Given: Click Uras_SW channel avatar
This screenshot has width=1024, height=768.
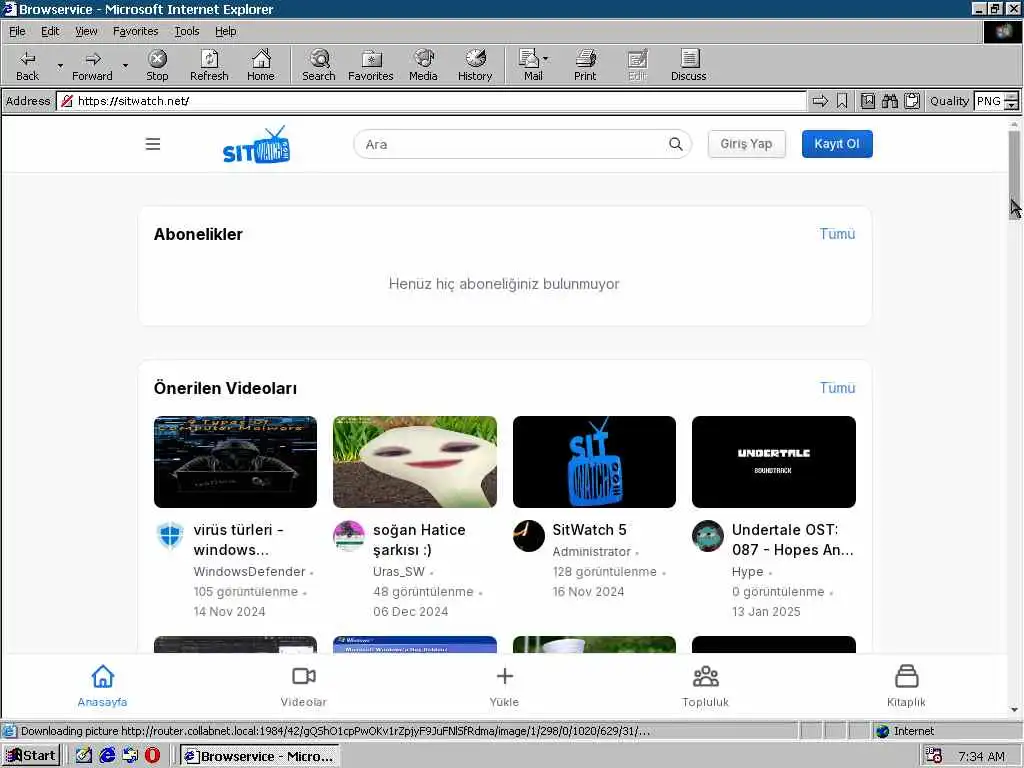Looking at the screenshot, I should [349, 536].
